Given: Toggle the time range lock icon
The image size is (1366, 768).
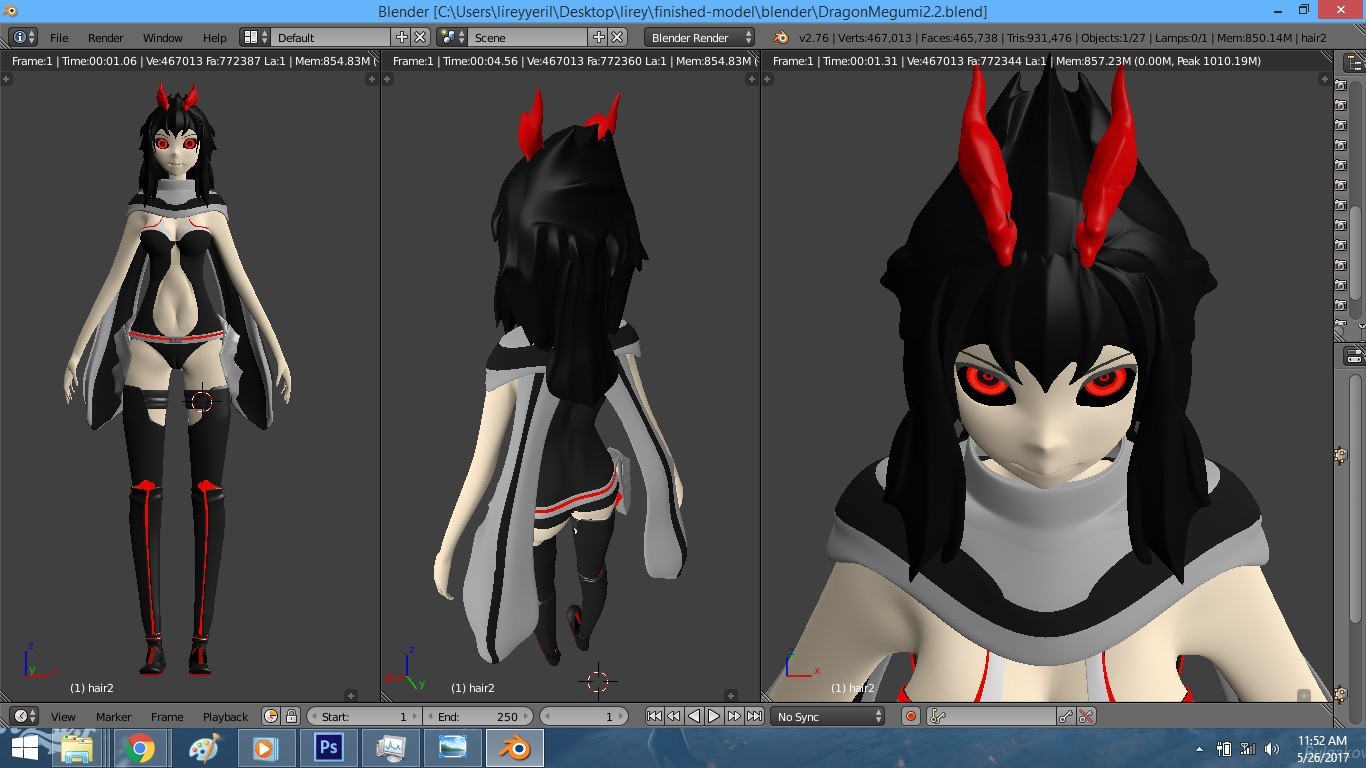Looking at the screenshot, I should [x=291, y=716].
